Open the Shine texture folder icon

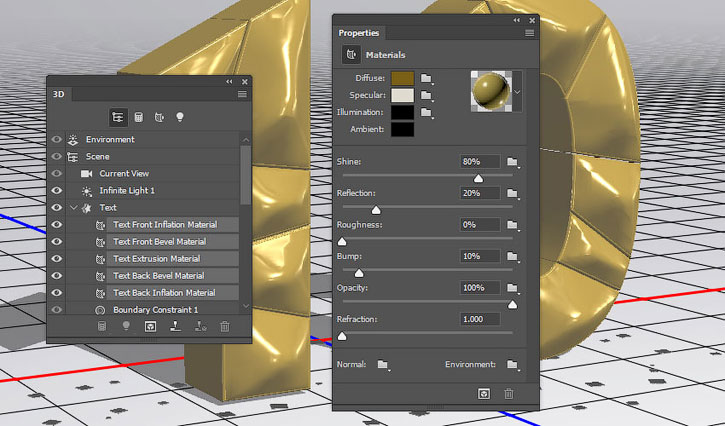[512, 161]
